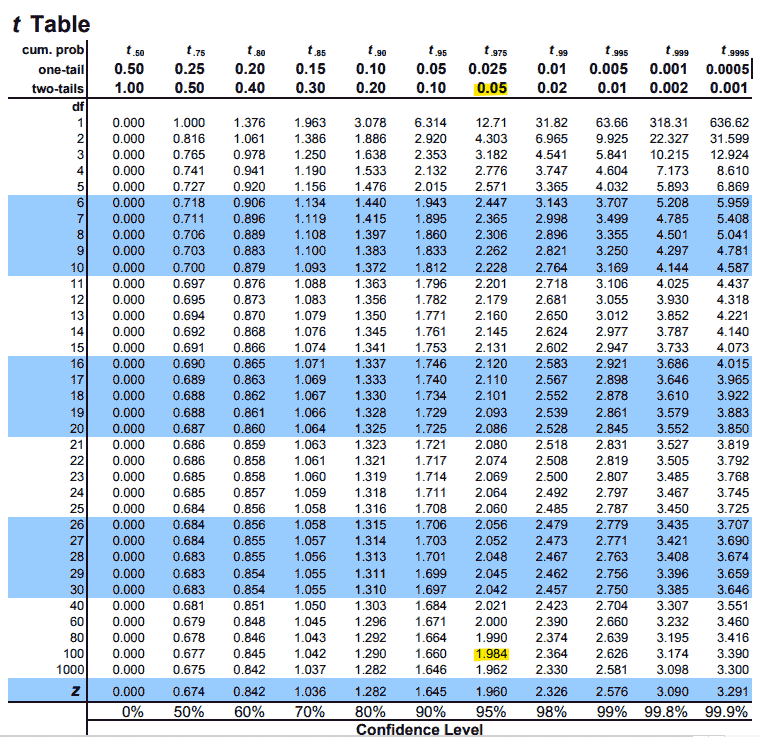Select value 4.015 in df 16 row
Screen dimensions: 761x737
[x=733, y=364]
